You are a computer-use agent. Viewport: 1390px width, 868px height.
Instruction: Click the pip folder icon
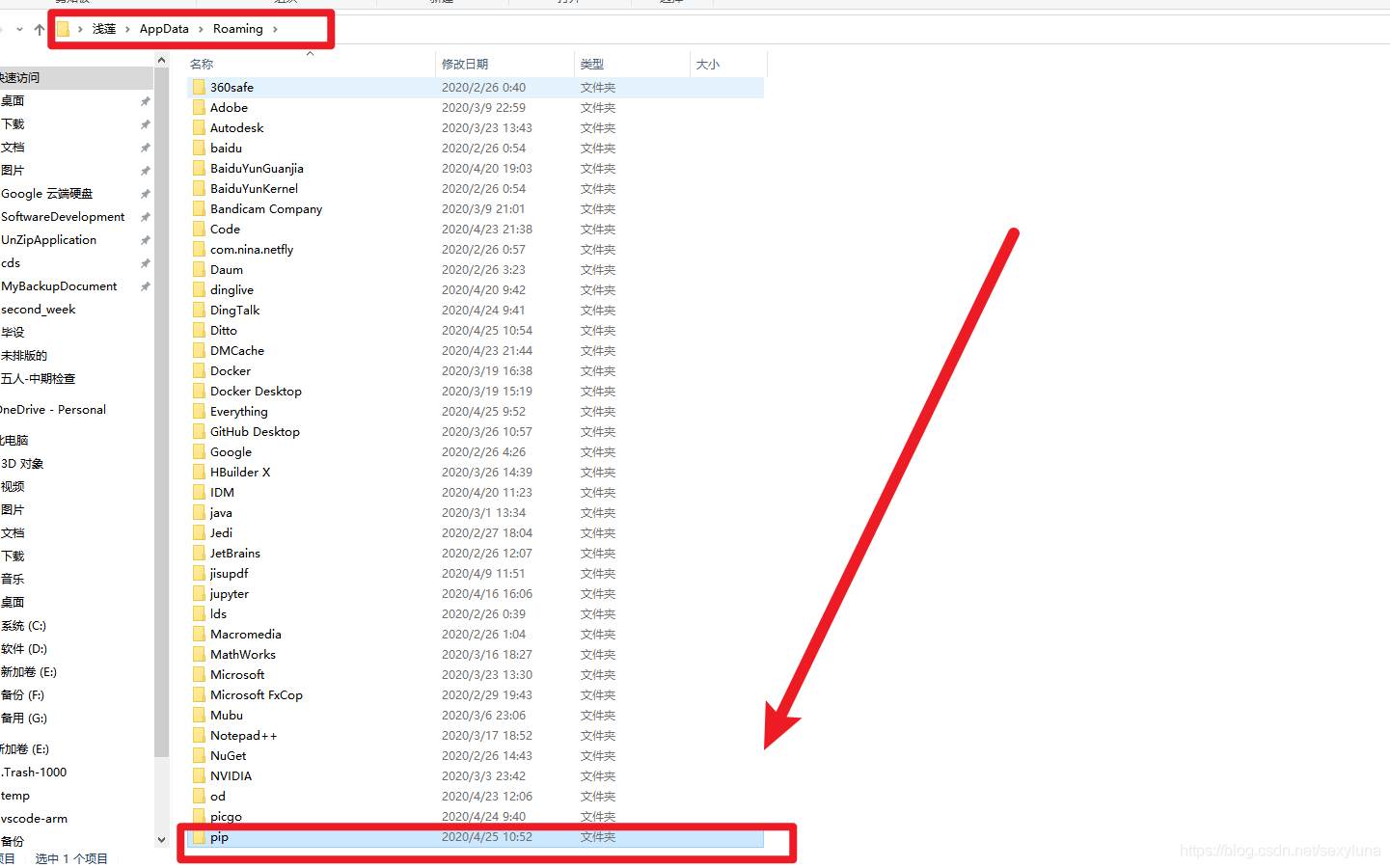click(x=199, y=837)
